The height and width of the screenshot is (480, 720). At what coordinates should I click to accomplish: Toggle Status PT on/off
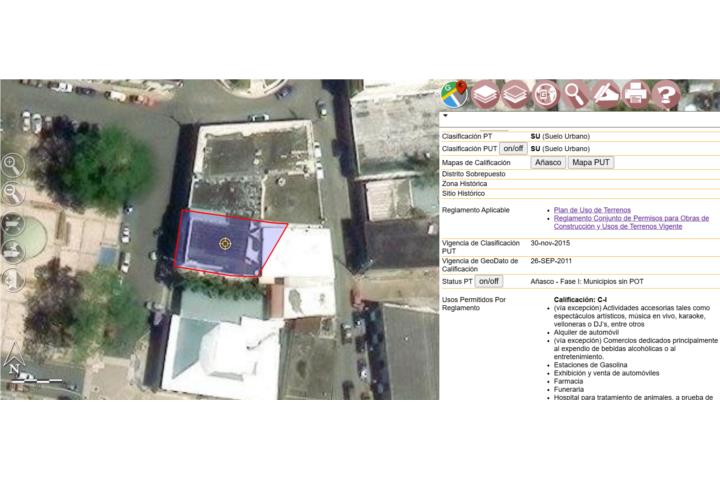click(x=488, y=282)
